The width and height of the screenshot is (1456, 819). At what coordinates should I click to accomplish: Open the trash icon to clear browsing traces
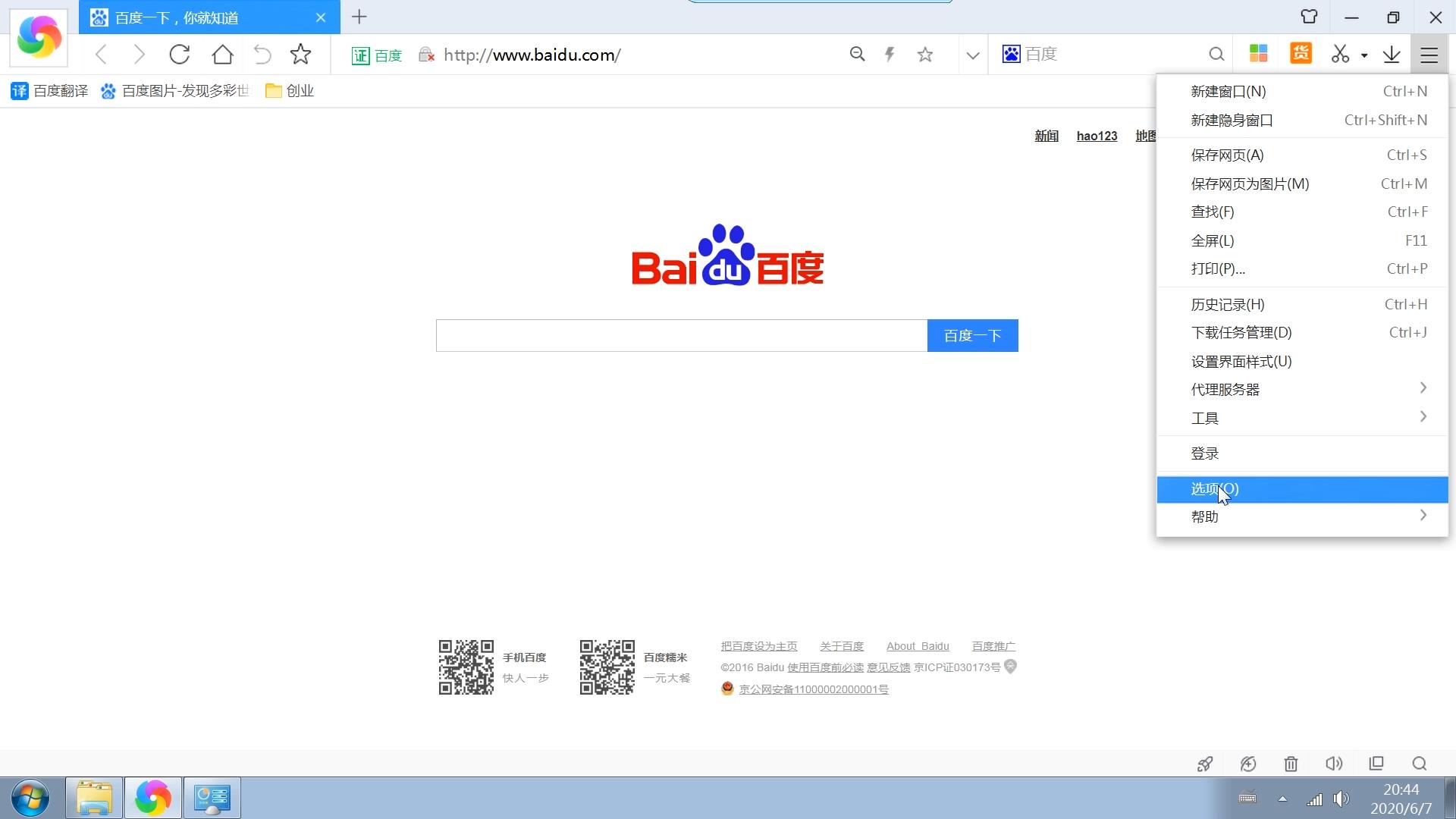(x=1291, y=764)
